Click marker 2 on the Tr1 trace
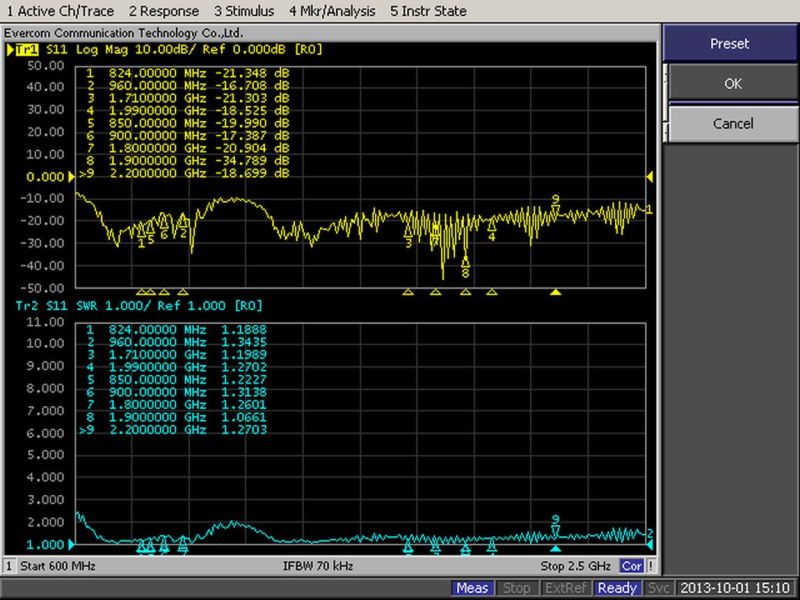Image resolution: width=800 pixels, height=600 pixels. pos(183,227)
